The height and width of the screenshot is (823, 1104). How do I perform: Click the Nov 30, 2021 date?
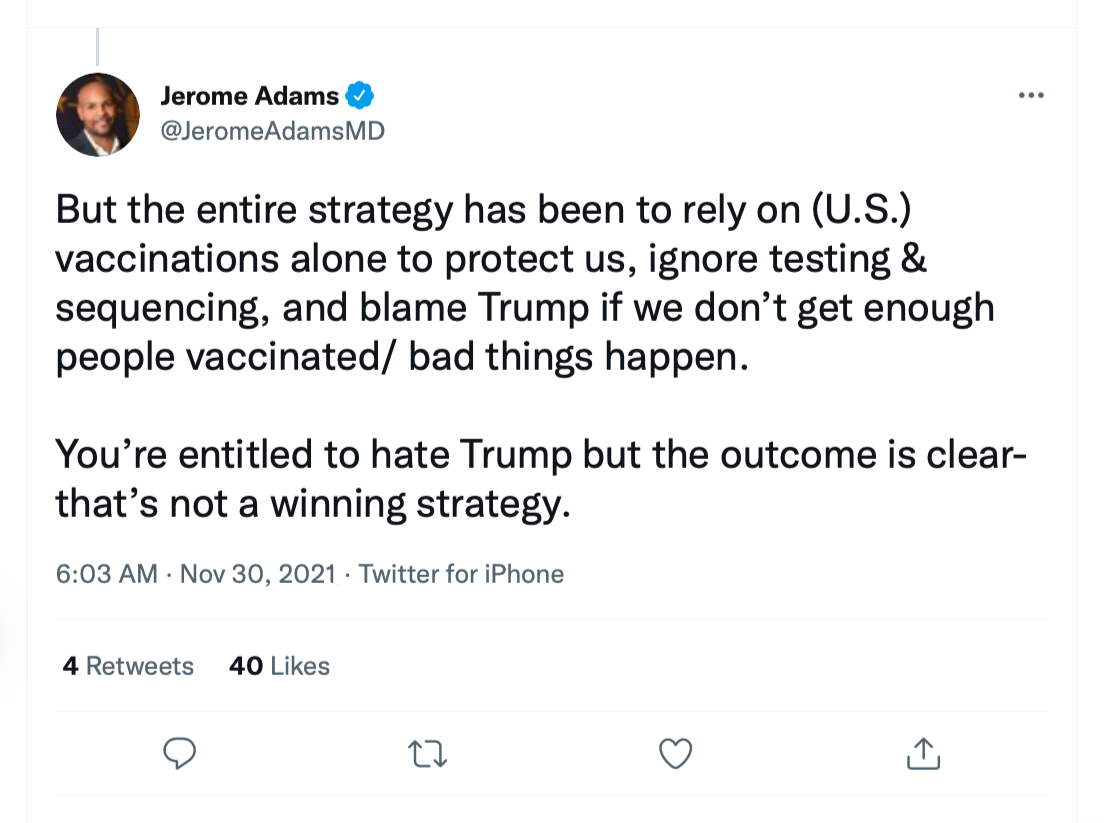click(x=257, y=574)
